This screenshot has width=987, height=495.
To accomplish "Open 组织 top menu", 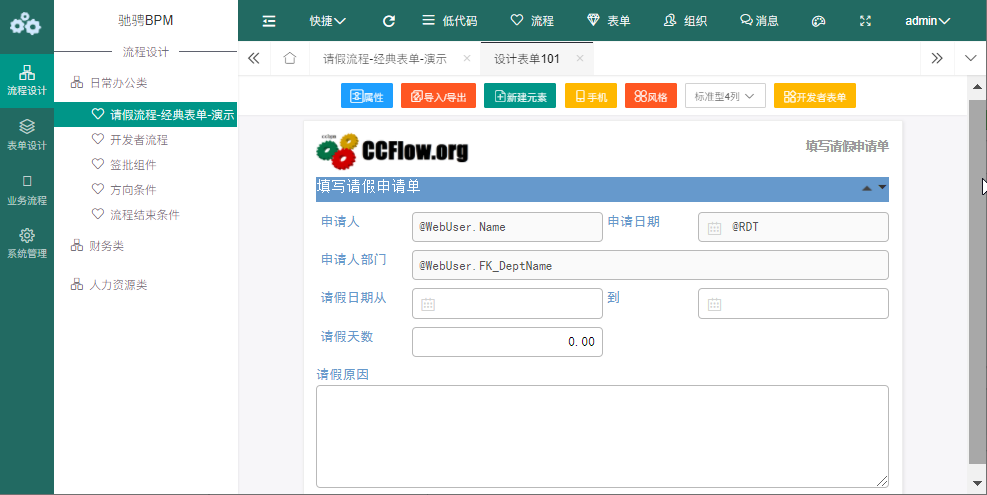I will click(x=685, y=21).
